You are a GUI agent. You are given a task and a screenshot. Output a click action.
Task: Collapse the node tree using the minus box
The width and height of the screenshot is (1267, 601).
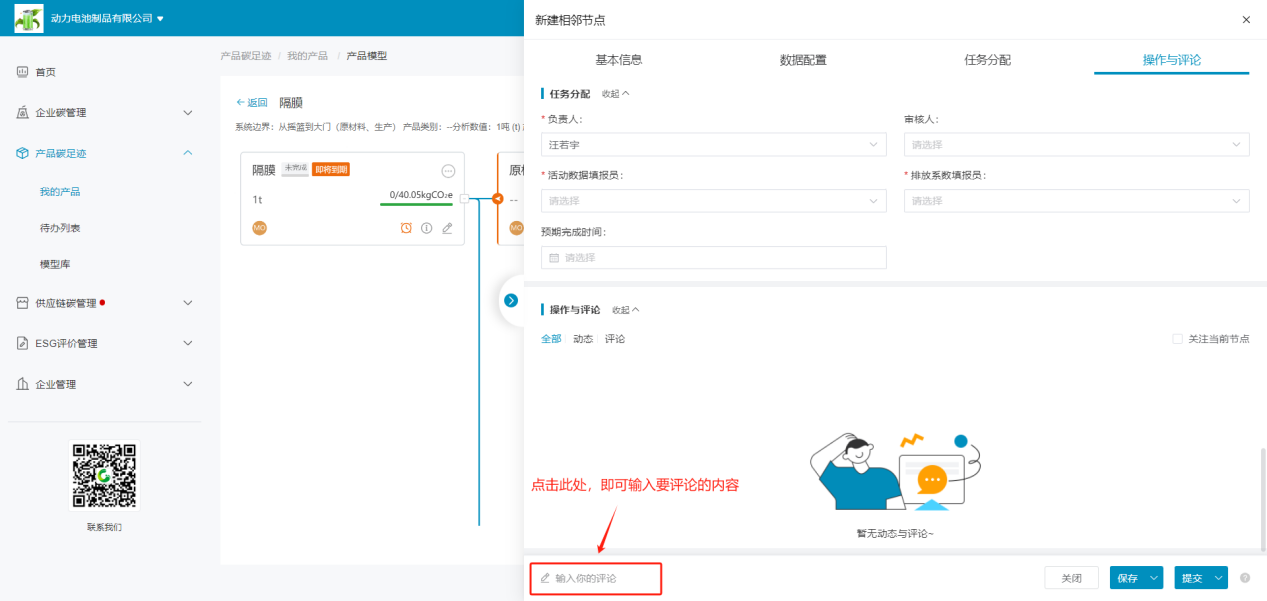point(465,198)
